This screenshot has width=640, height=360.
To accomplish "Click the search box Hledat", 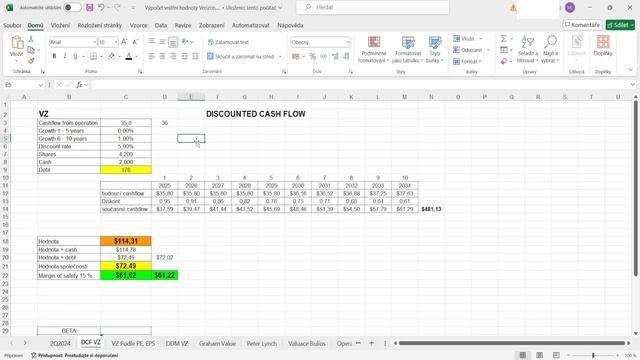I will tap(372, 7).
